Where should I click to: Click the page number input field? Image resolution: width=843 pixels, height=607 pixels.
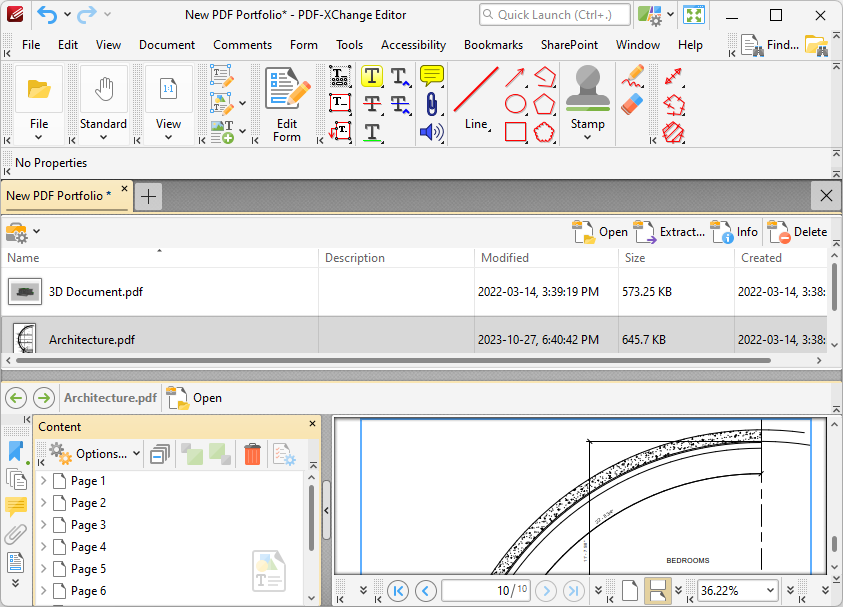[486, 591]
